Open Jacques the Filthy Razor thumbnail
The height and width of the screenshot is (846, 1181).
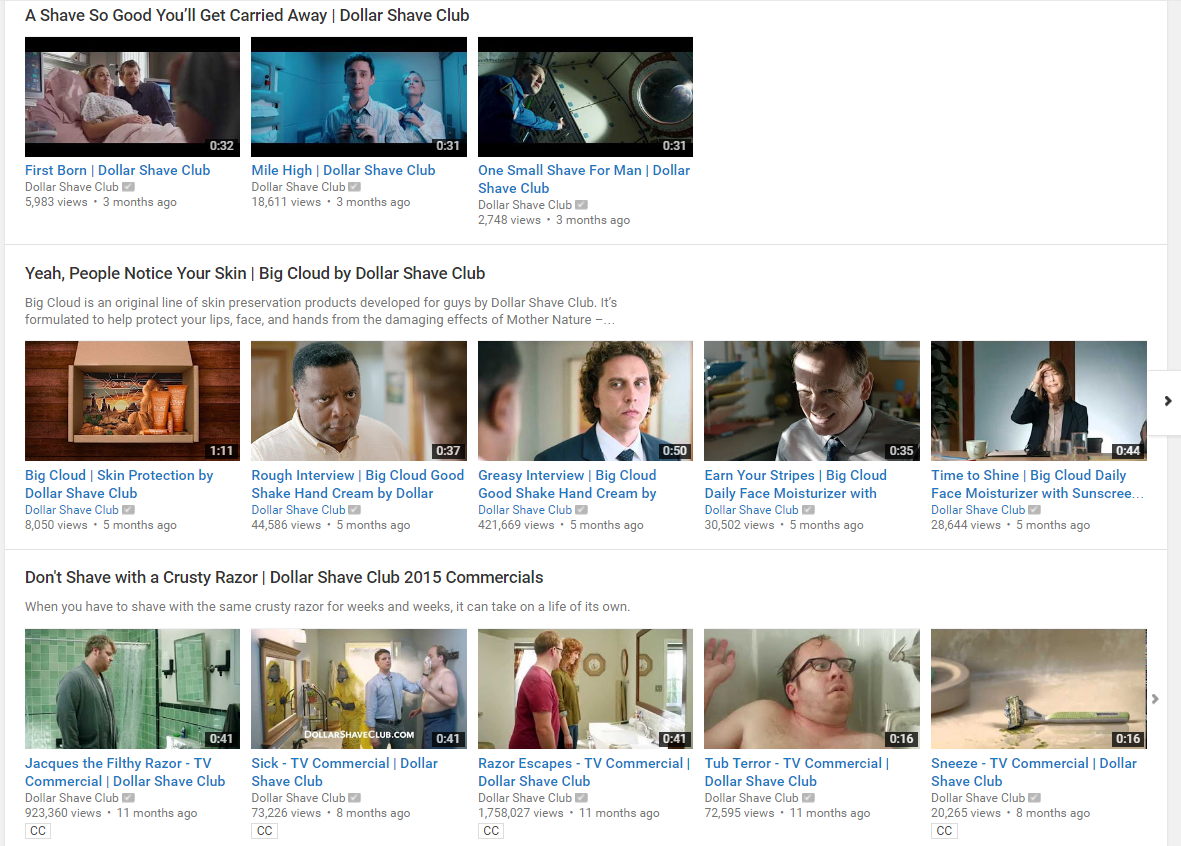click(x=133, y=689)
